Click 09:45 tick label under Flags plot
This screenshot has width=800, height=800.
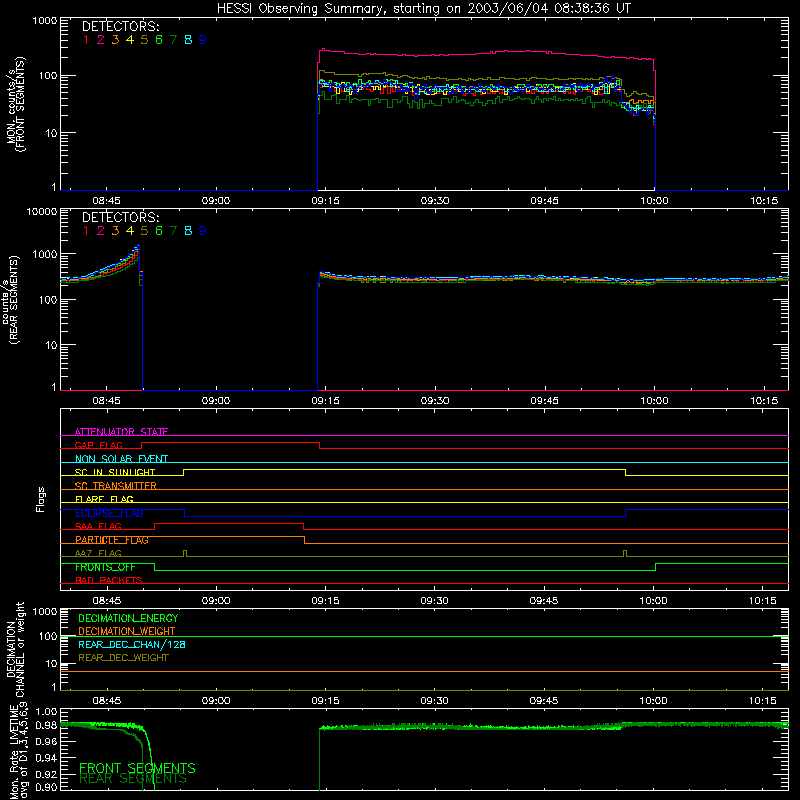click(x=544, y=601)
